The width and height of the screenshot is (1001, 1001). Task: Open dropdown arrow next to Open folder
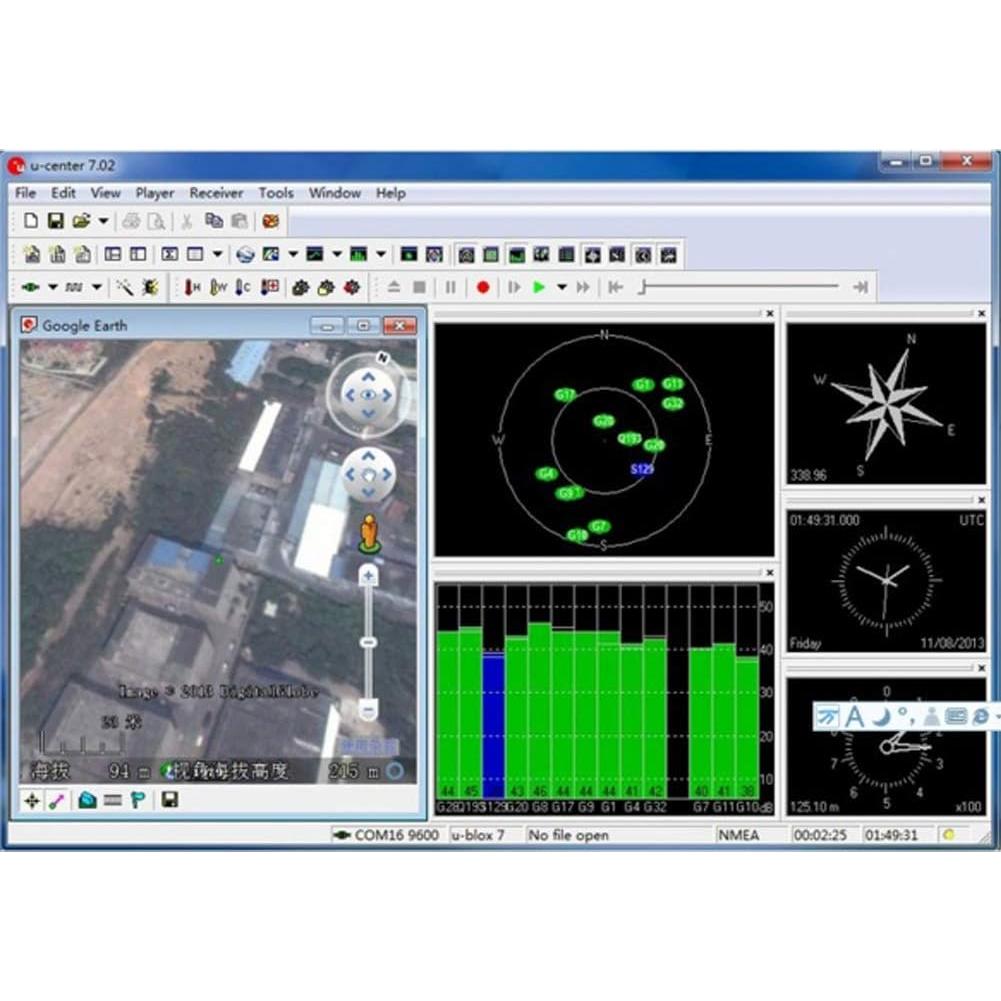(x=103, y=221)
